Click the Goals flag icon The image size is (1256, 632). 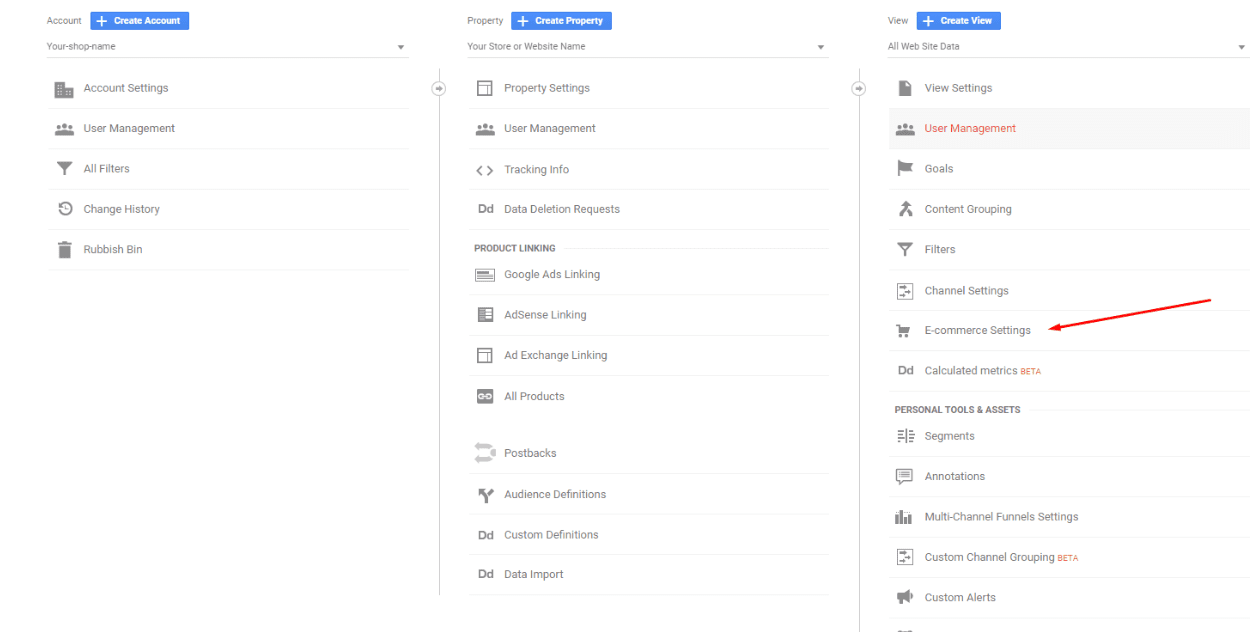(905, 169)
